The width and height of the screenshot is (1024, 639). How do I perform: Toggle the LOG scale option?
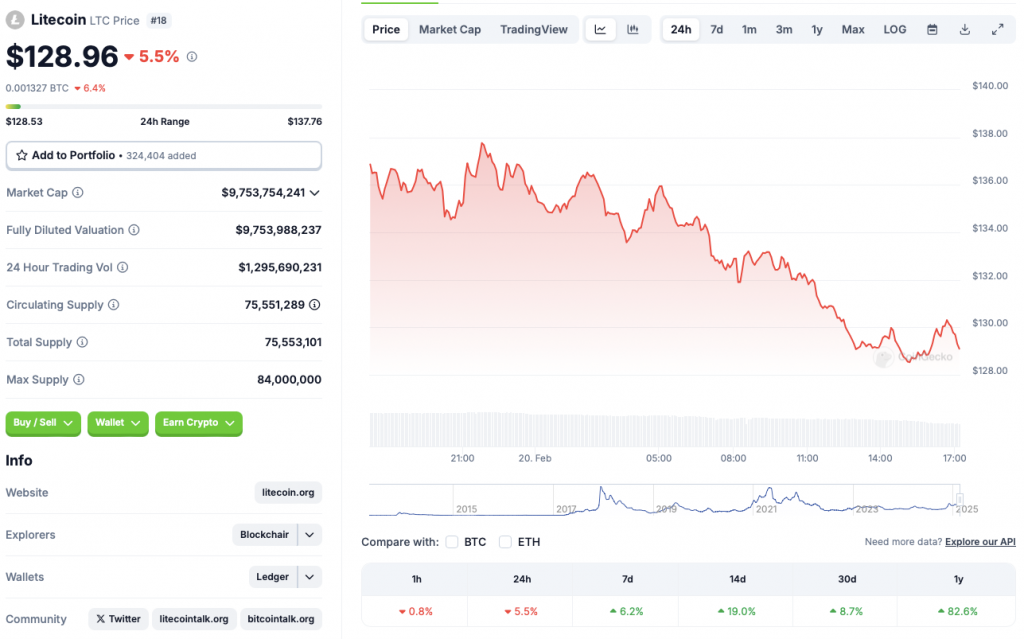[895, 29]
